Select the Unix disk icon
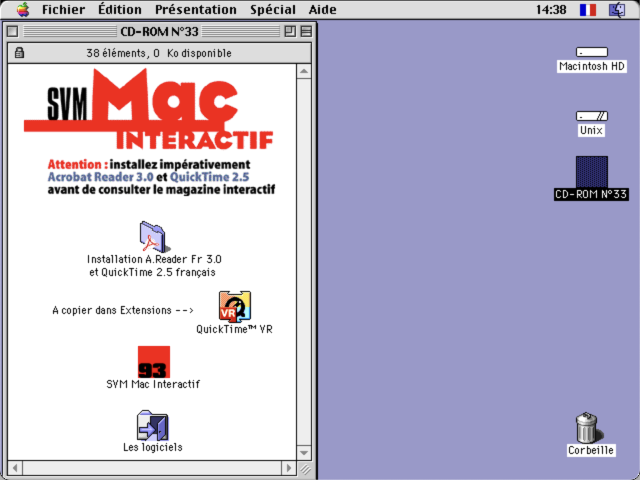The image size is (640, 480). [x=591, y=116]
